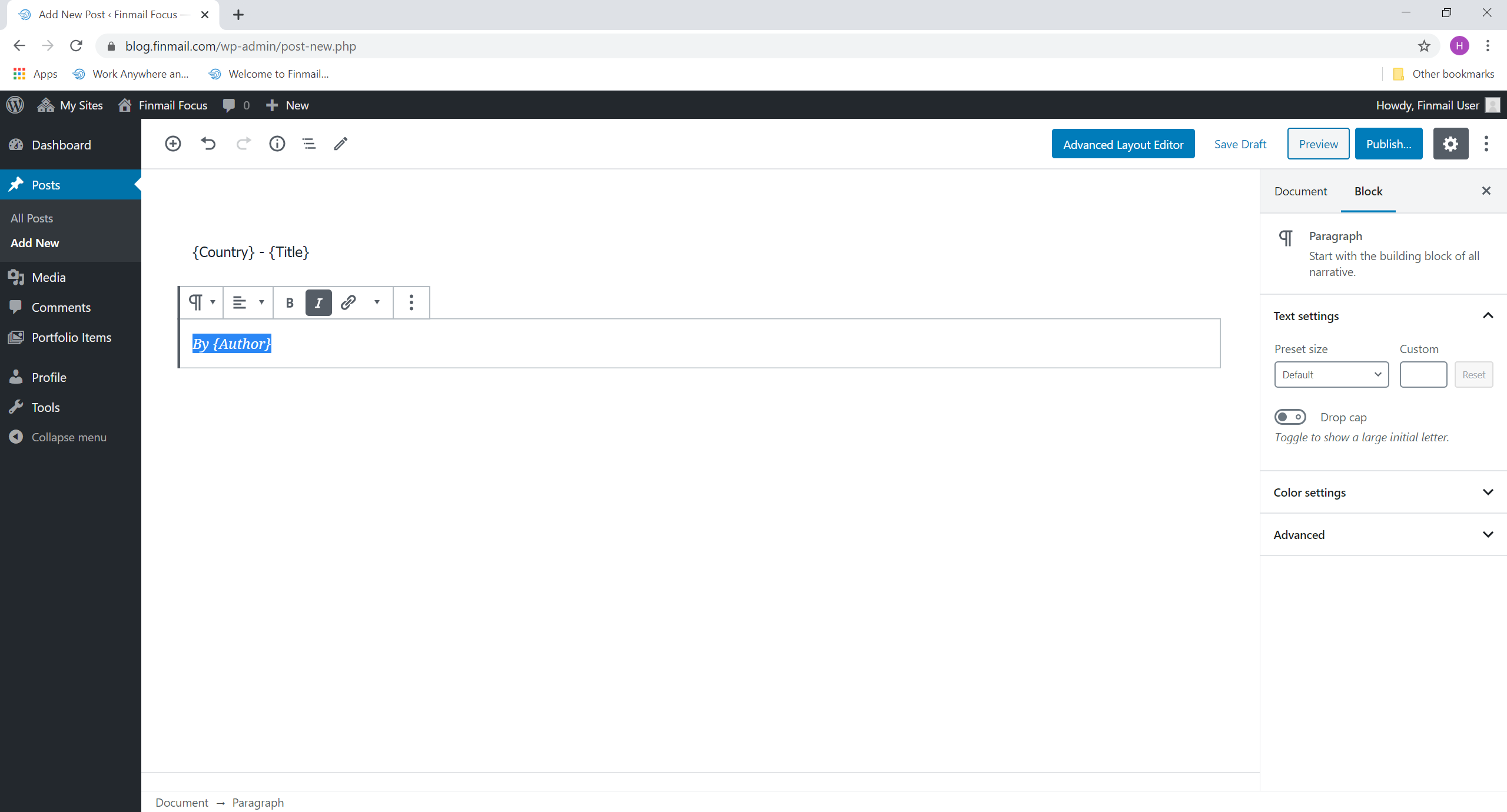Insert a link on selected text
This screenshot has width=1507, height=812.
point(348,302)
